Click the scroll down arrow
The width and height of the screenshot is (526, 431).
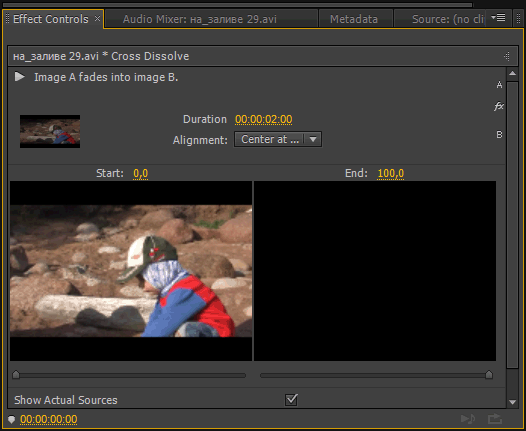(512, 402)
